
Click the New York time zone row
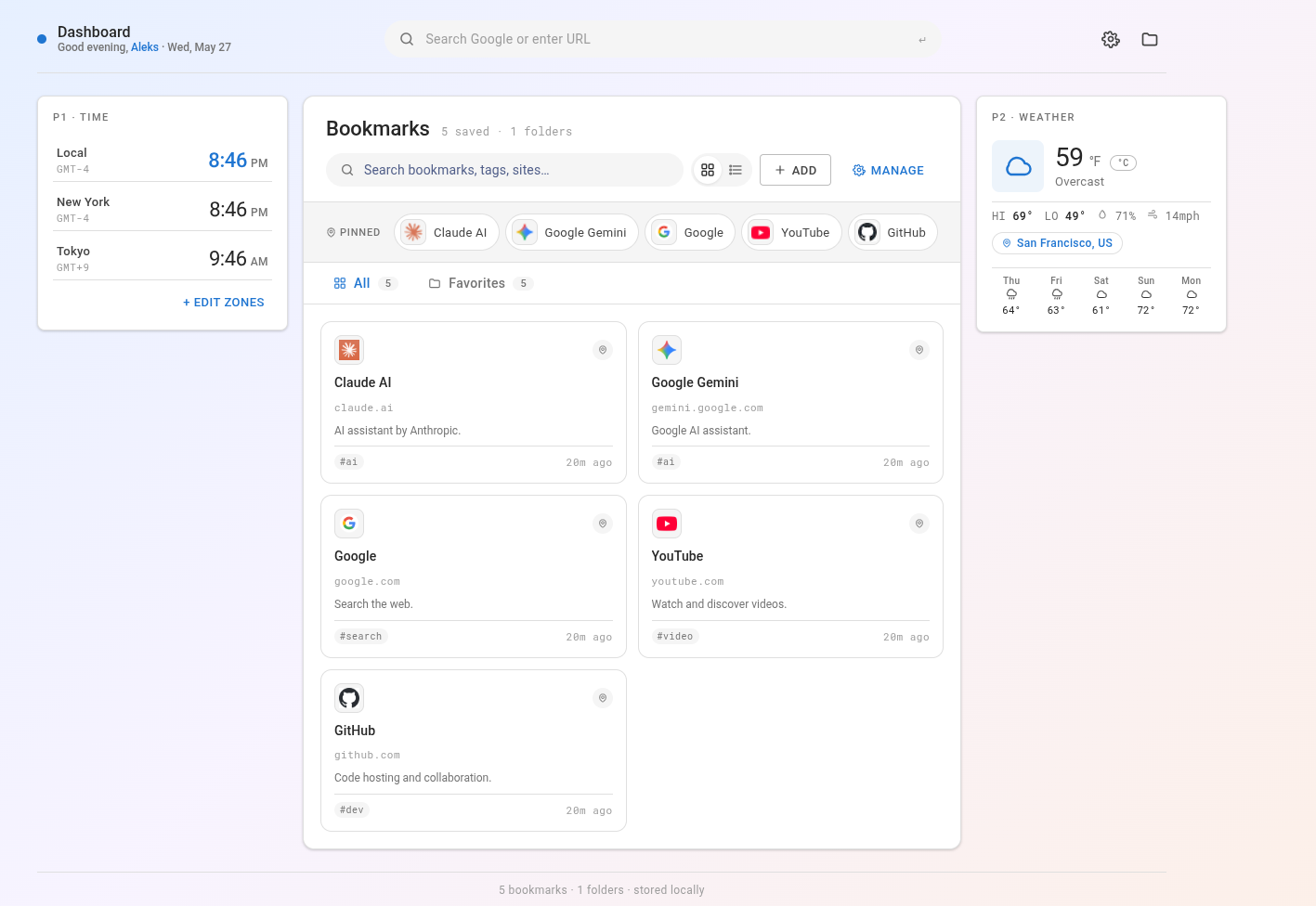[x=163, y=208]
